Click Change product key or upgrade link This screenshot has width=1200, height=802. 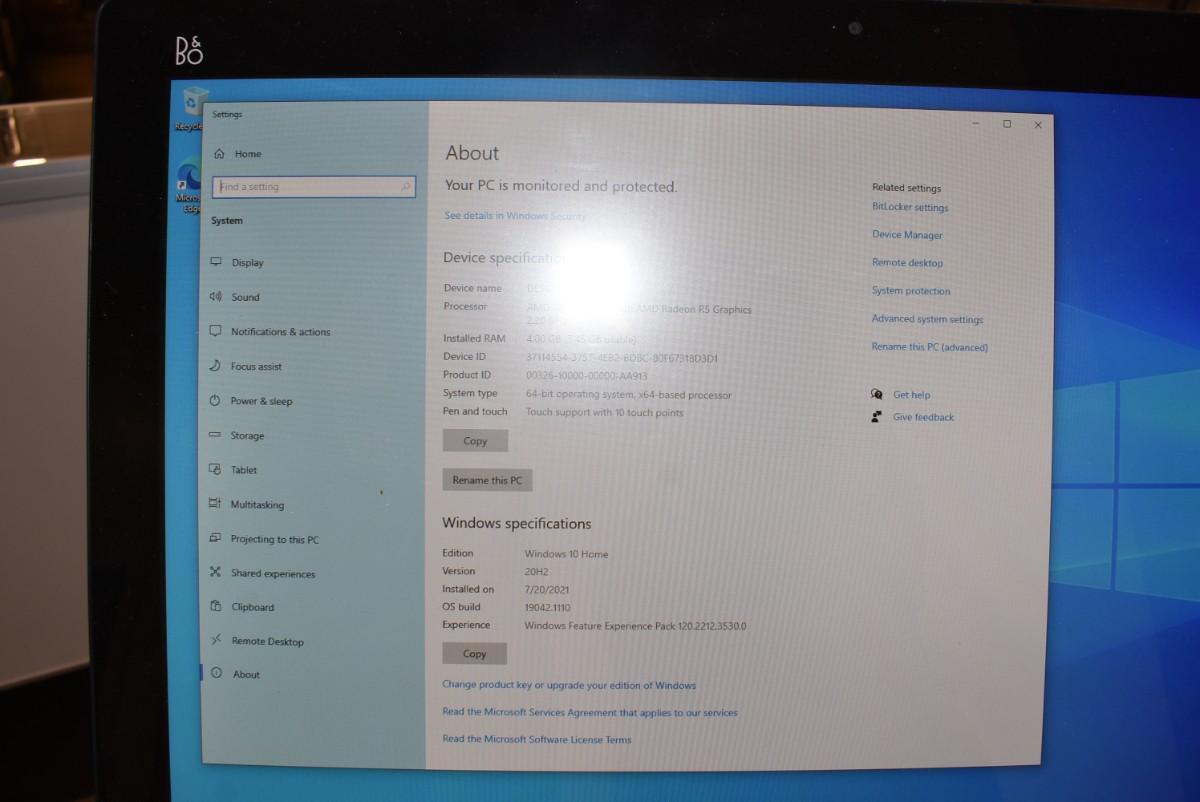click(x=569, y=685)
